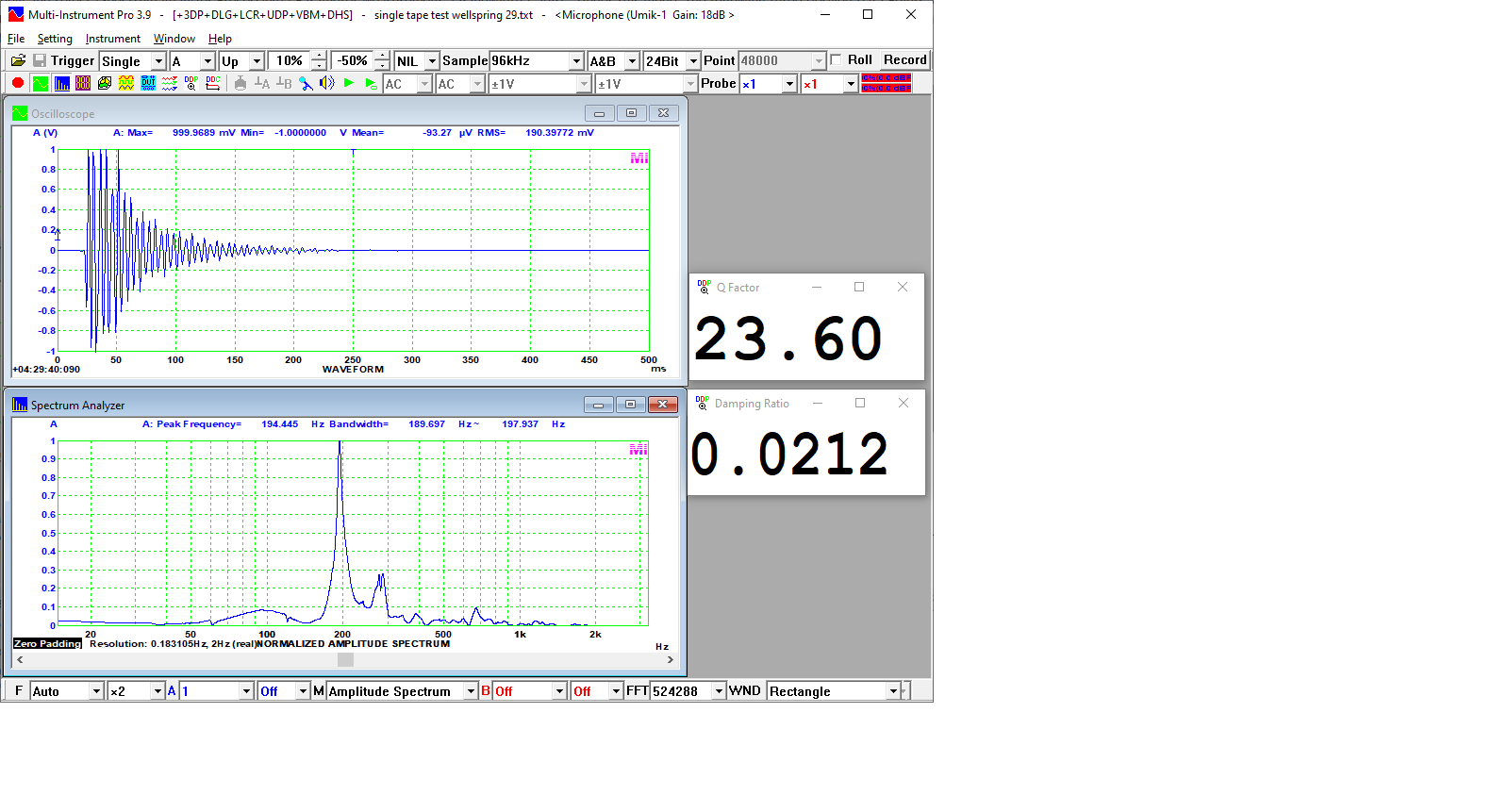The width and height of the screenshot is (1509, 812).
Task: Toggle the Spectrum Analyzer toolbar icon
Action: pos(61,84)
